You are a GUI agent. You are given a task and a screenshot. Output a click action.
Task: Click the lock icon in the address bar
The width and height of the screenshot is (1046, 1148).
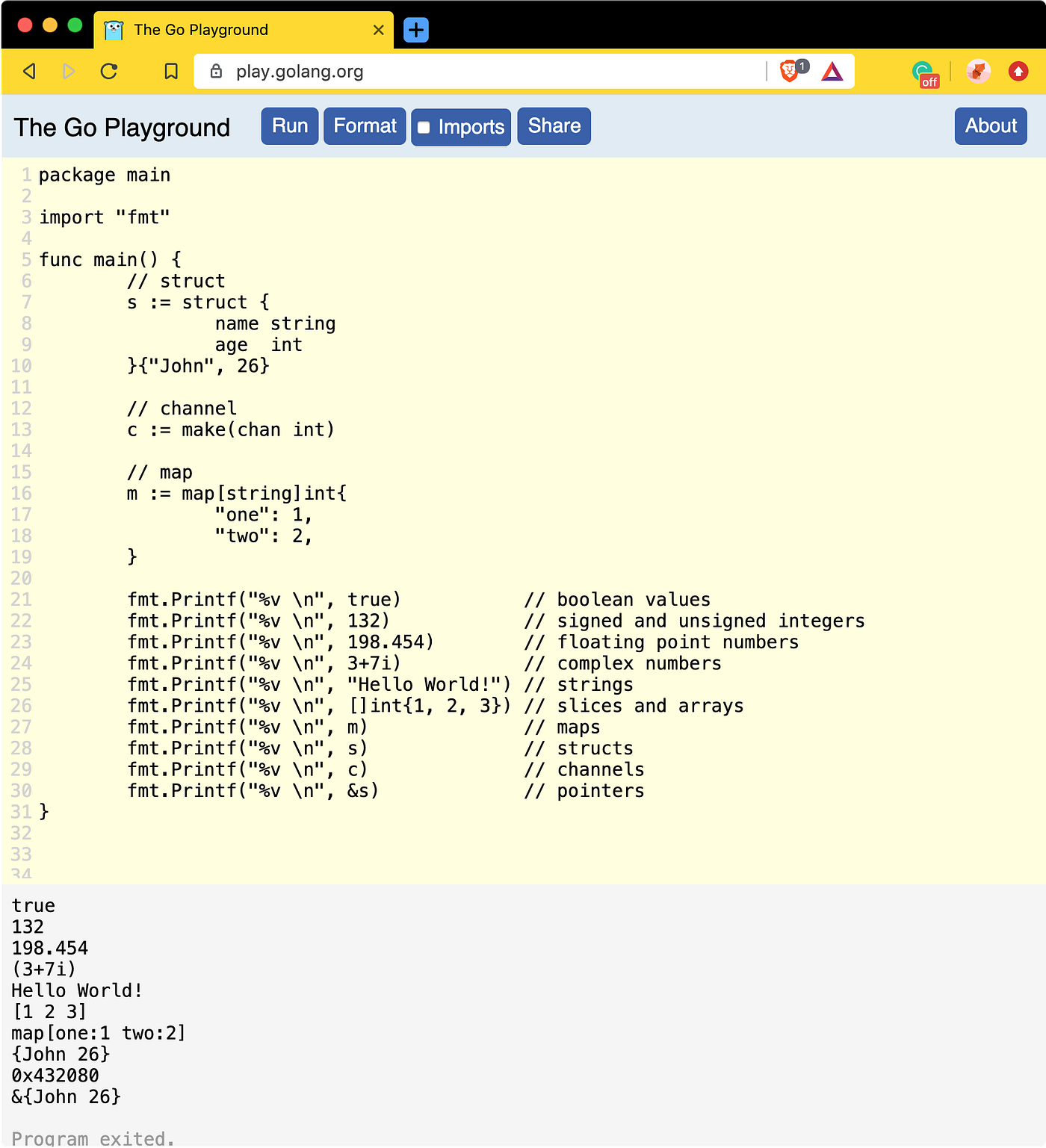pos(216,71)
